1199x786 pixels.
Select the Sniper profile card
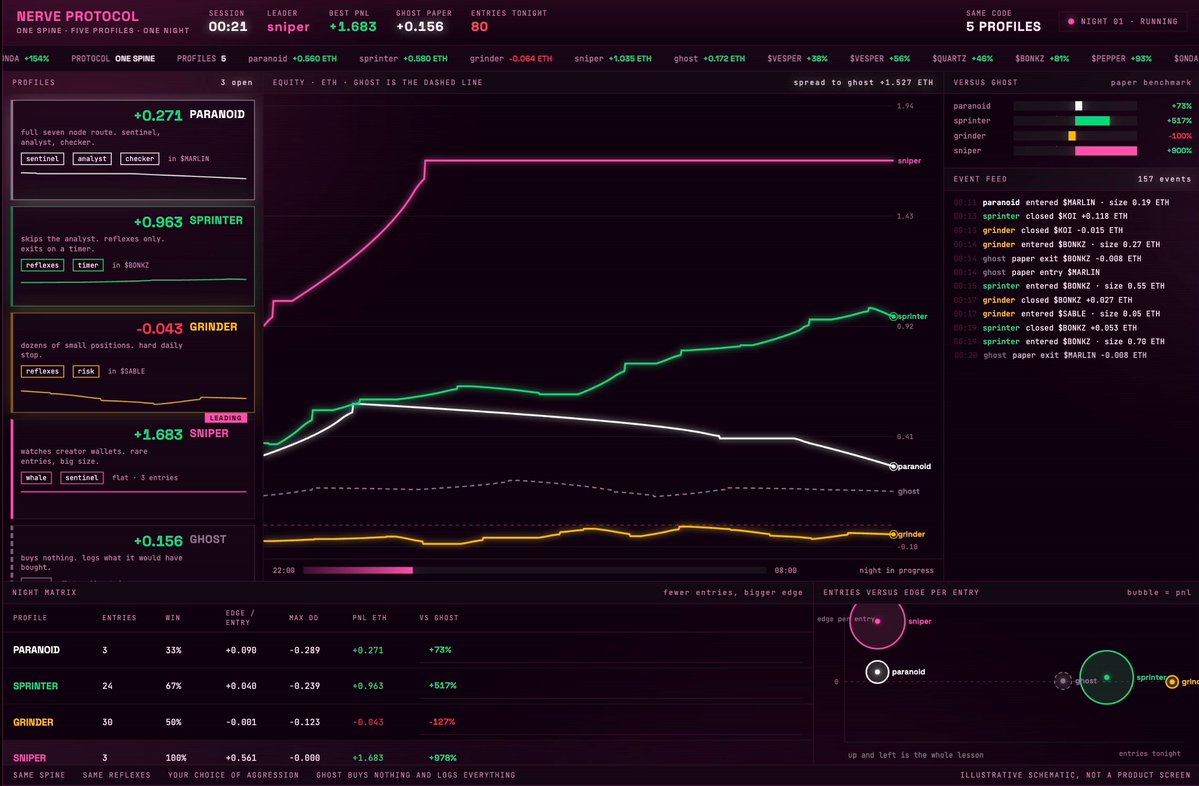[133, 469]
